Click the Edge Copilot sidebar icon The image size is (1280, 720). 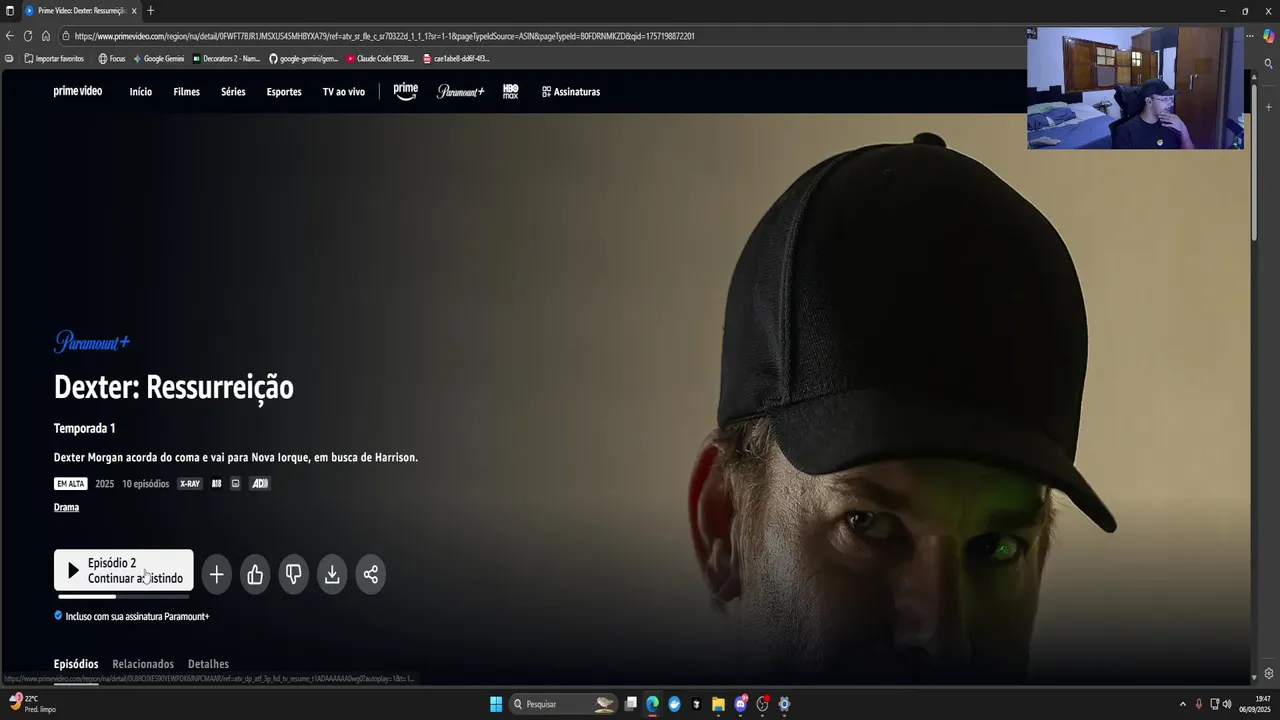[x=1269, y=36]
